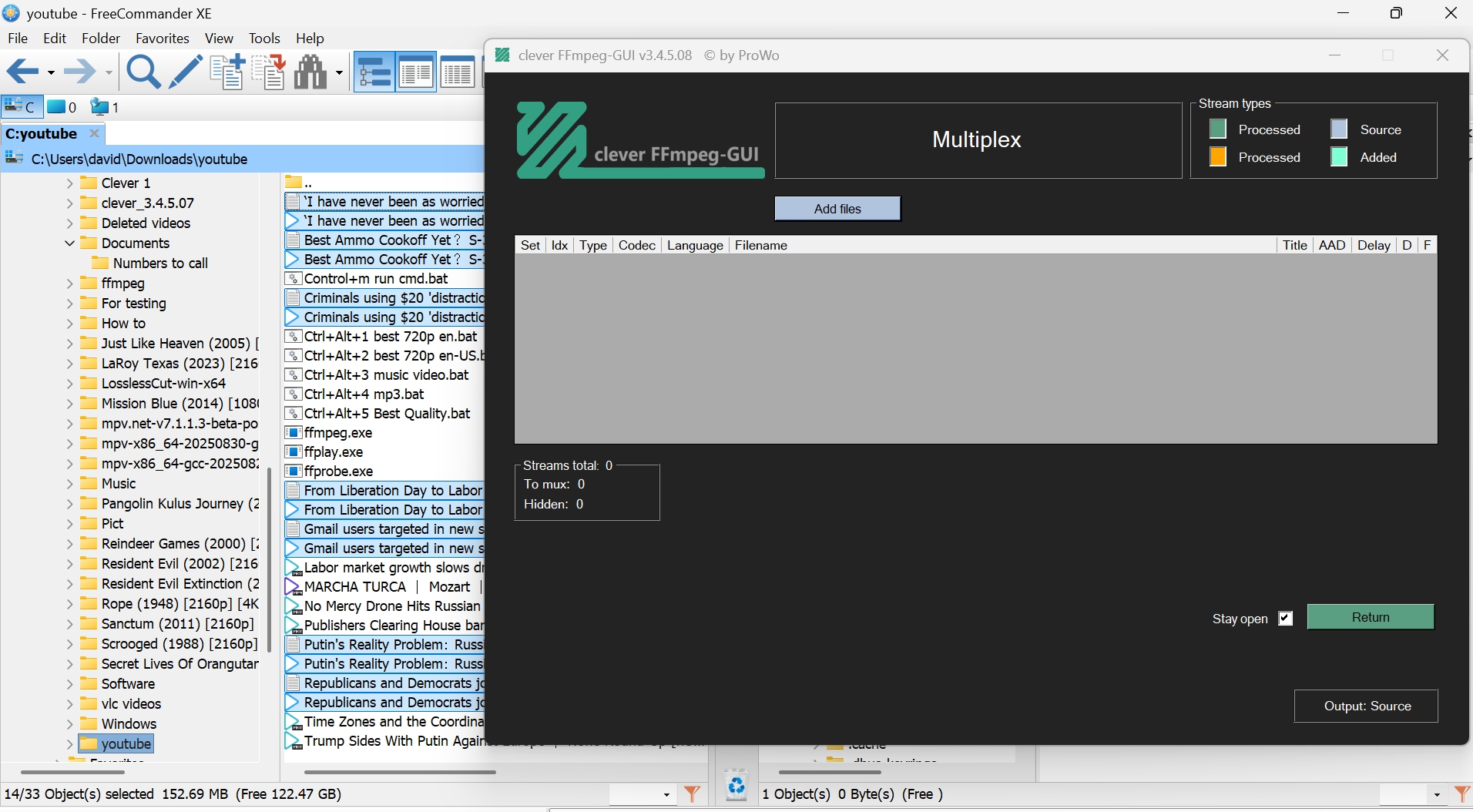The image size is (1473, 812).
Task: Open the right panel filter combo box
Action: 1412,794
